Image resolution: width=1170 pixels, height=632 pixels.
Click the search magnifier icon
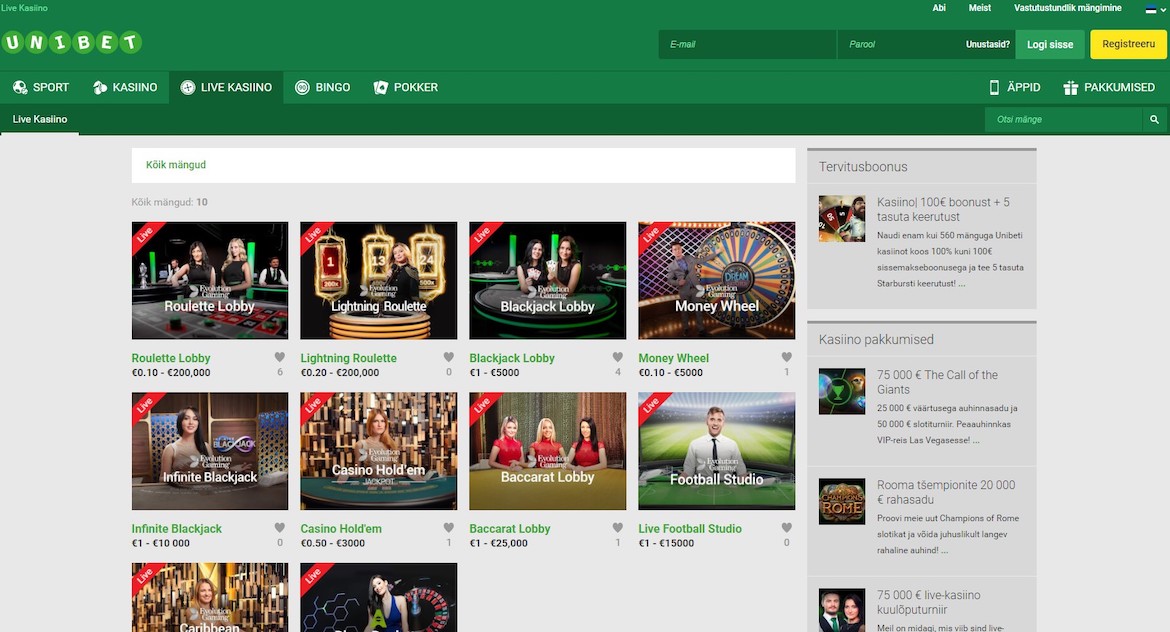click(1154, 119)
